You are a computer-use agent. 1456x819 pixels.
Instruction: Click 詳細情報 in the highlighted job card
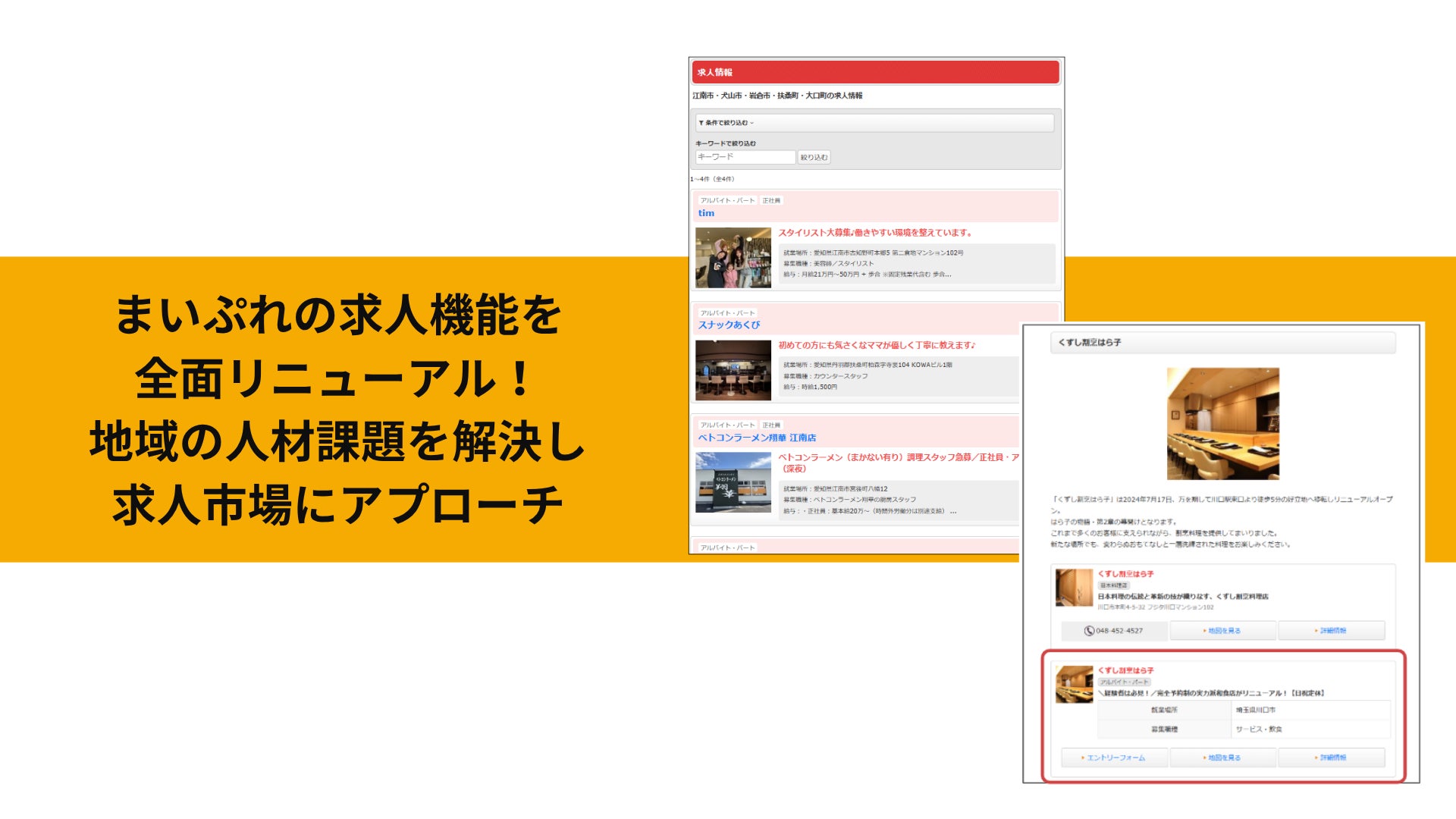1331,758
